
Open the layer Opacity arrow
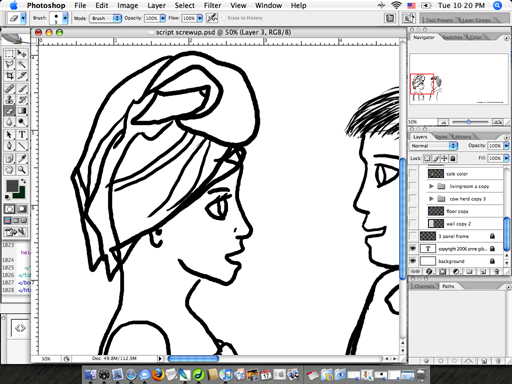pos(506,146)
